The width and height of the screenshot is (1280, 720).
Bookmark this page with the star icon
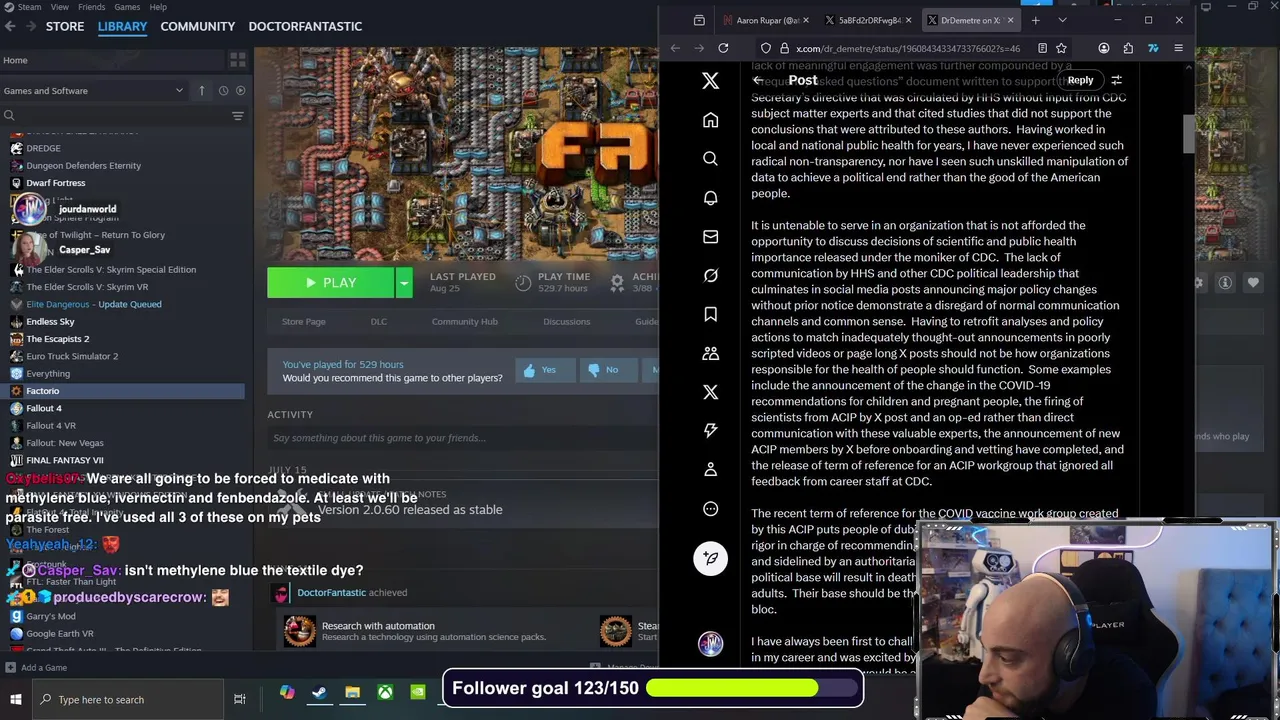(x=1061, y=48)
